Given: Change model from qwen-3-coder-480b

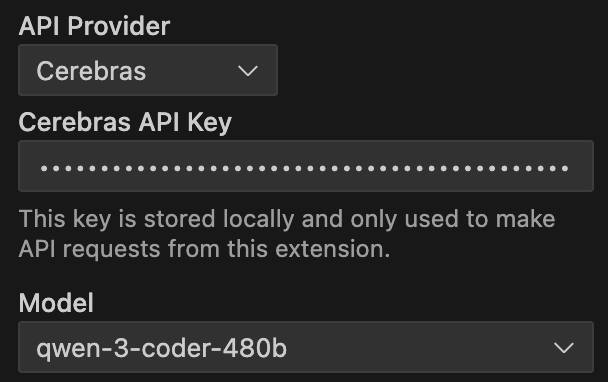Looking at the screenshot, I should coord(306,347).
